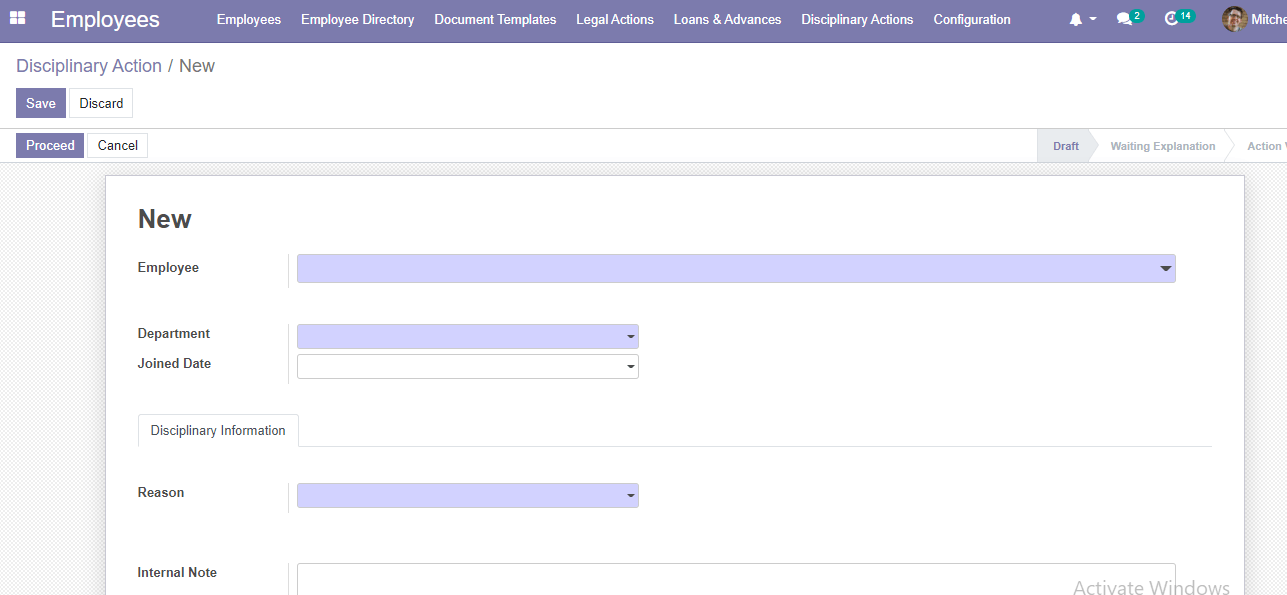Open the Document Templates menu
The image size is (1287, 595).
(495, 20)
